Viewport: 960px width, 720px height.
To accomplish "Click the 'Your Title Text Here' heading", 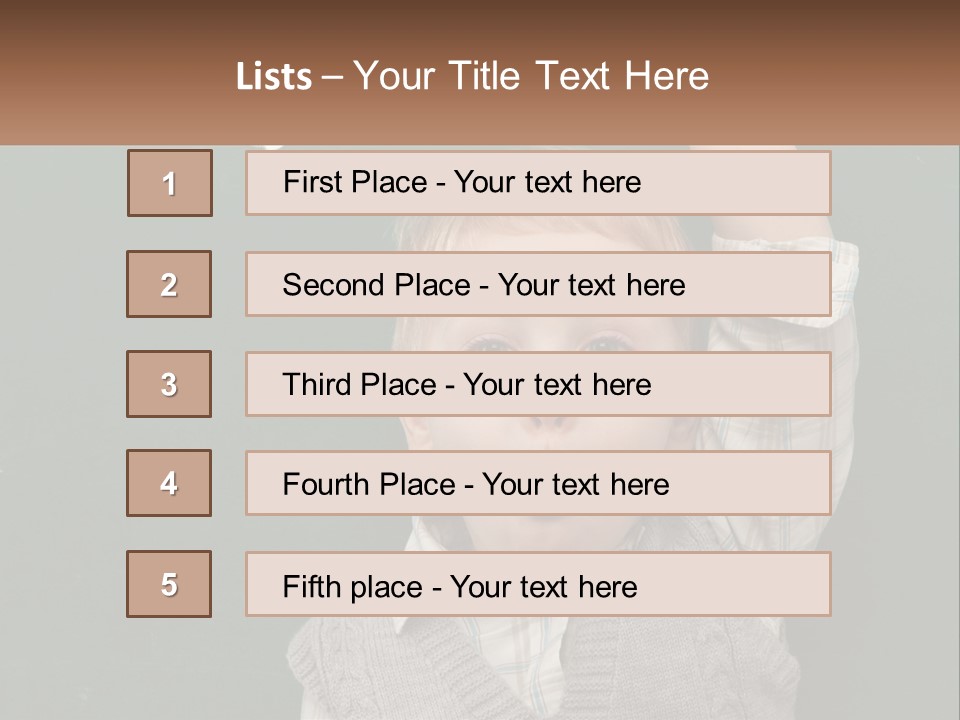I will tap(531, 76).
